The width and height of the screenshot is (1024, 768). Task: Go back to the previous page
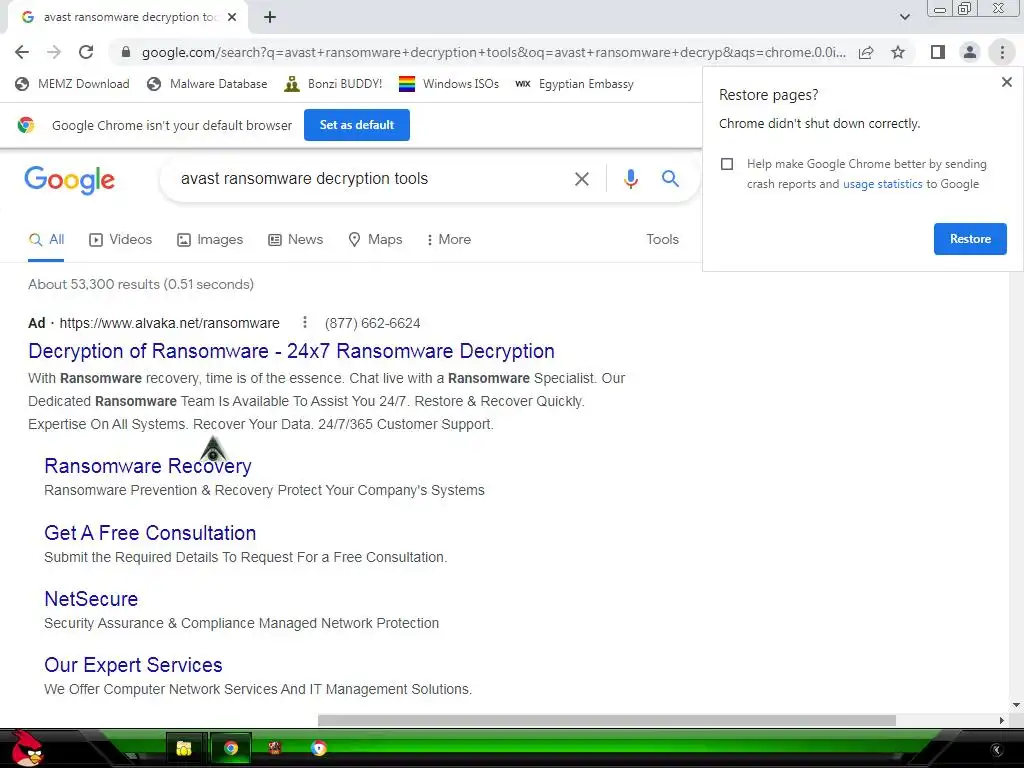tap(22, 52)
